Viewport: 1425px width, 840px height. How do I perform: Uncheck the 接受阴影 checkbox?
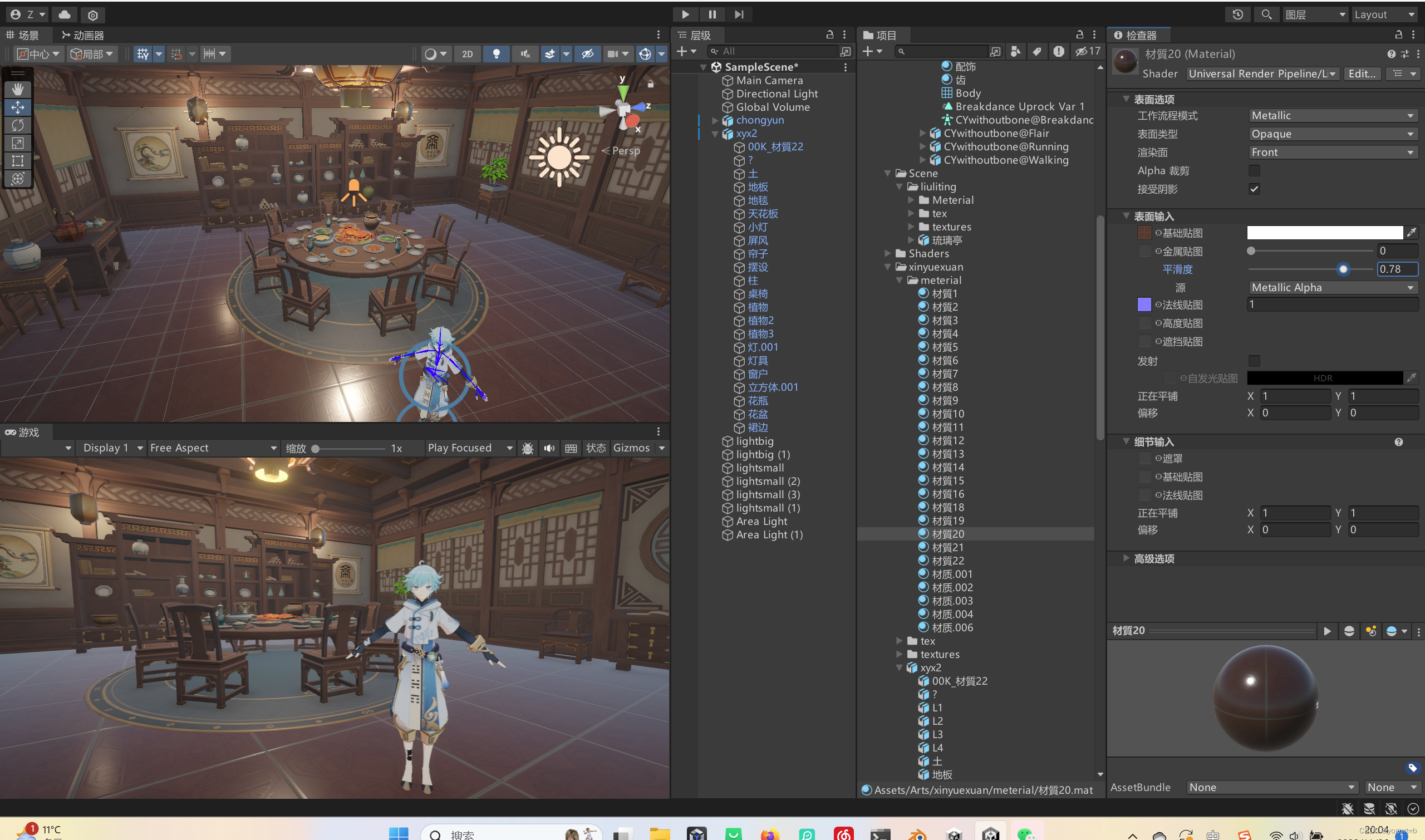click(x=1254, y=189)
